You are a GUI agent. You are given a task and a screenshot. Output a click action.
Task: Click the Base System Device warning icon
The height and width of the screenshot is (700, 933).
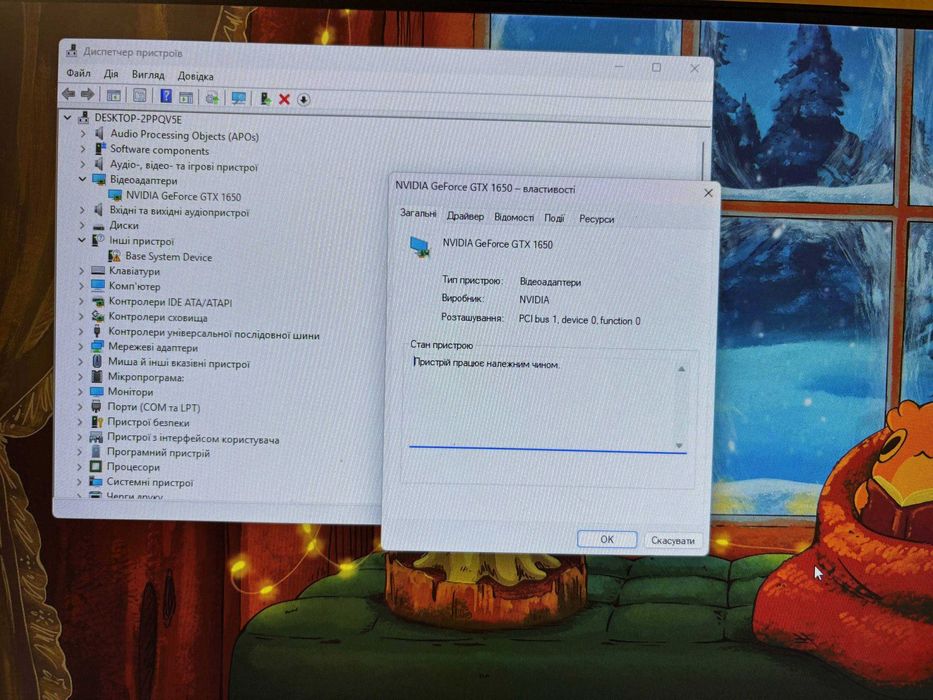point(114,256)
